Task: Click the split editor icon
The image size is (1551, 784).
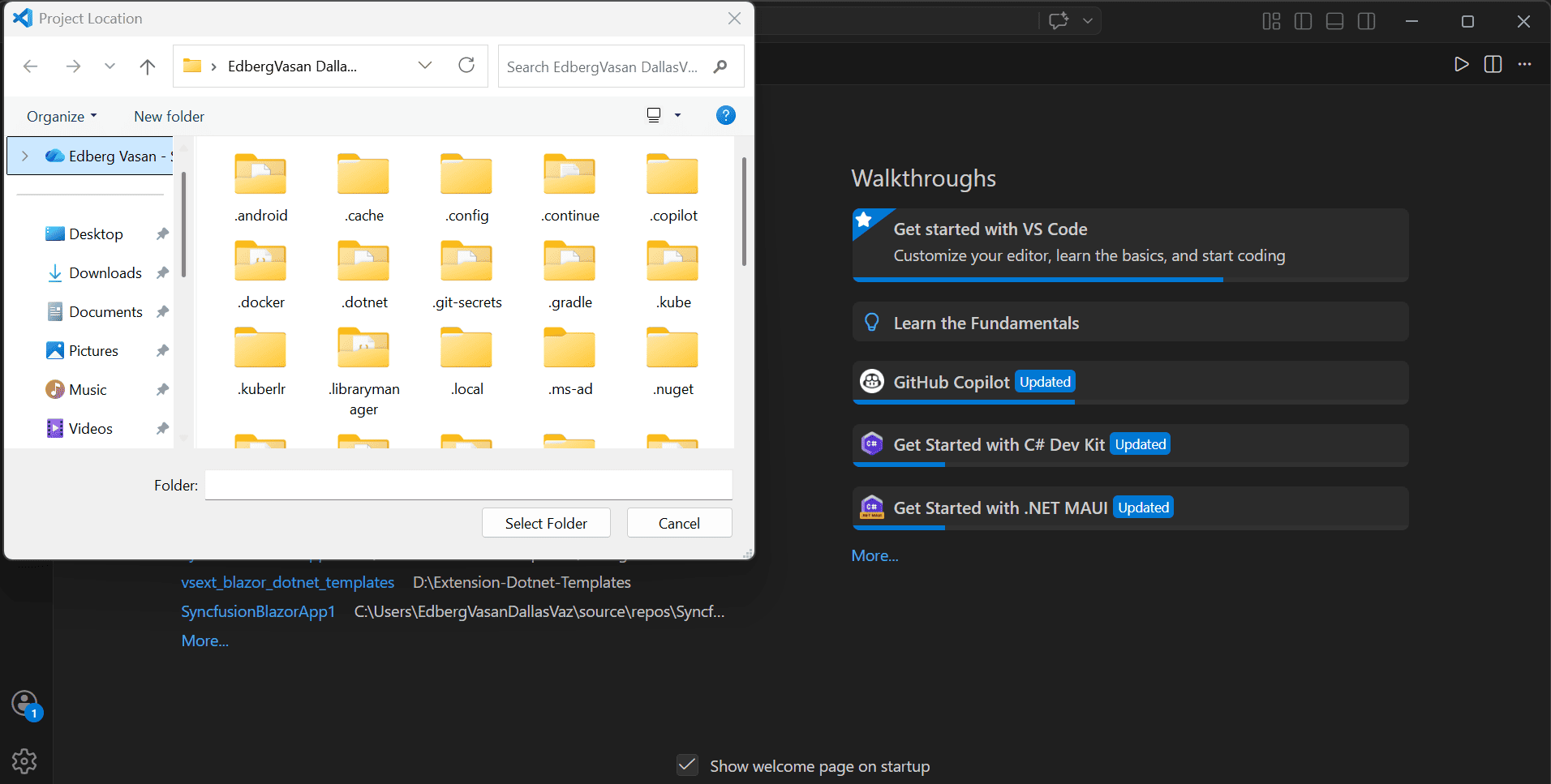Action: point(1493,65)
